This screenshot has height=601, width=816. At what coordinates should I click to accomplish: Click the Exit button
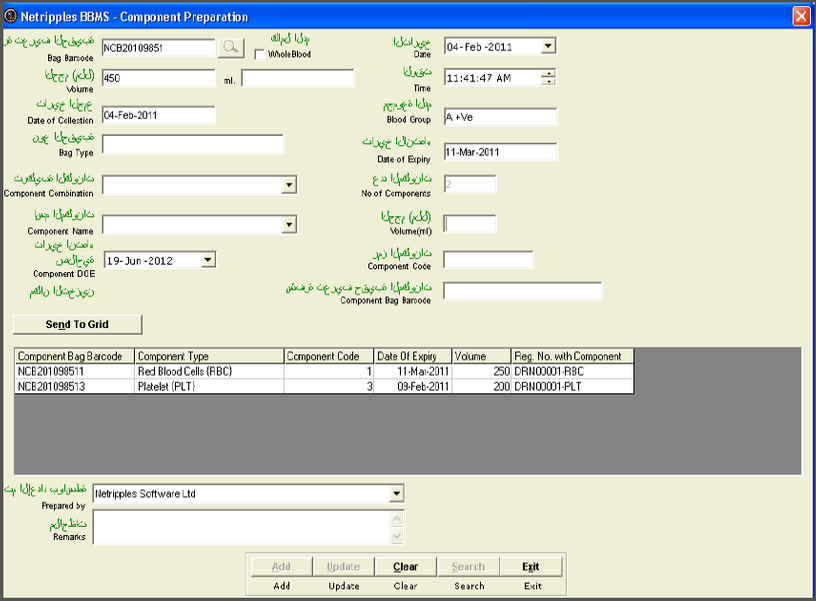pos(531,567)
